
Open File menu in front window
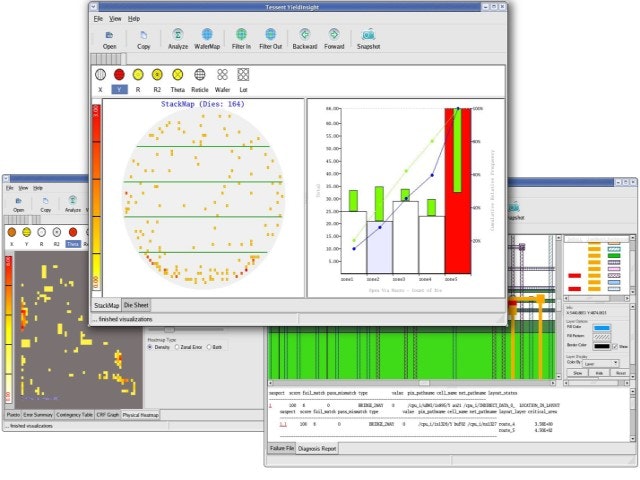click(x=98, y=19)
